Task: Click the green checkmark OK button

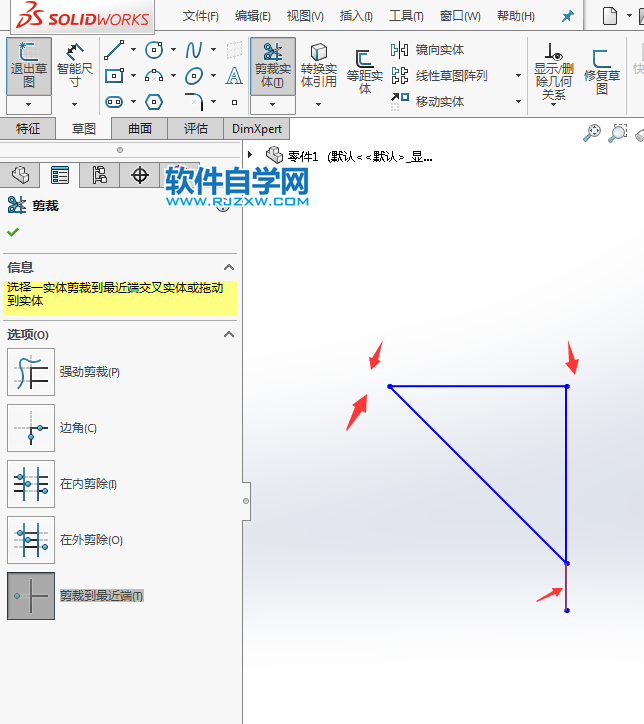Action: 13,232
